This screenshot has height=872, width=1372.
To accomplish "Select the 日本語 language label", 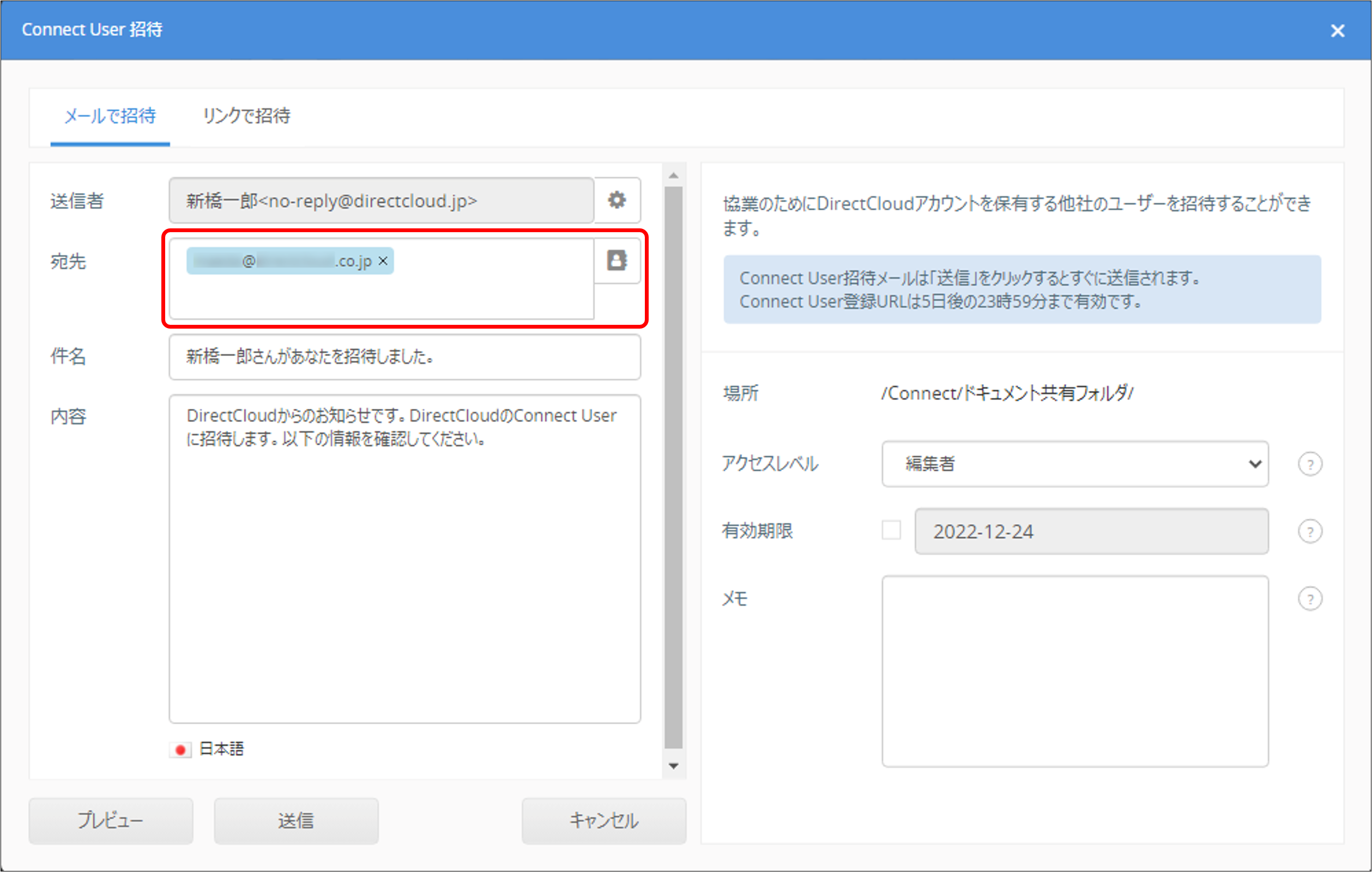I will coord(222,749).
